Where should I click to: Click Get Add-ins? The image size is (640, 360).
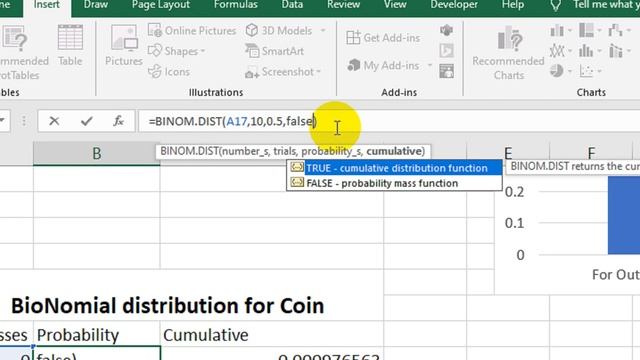[x=383, y=38]
